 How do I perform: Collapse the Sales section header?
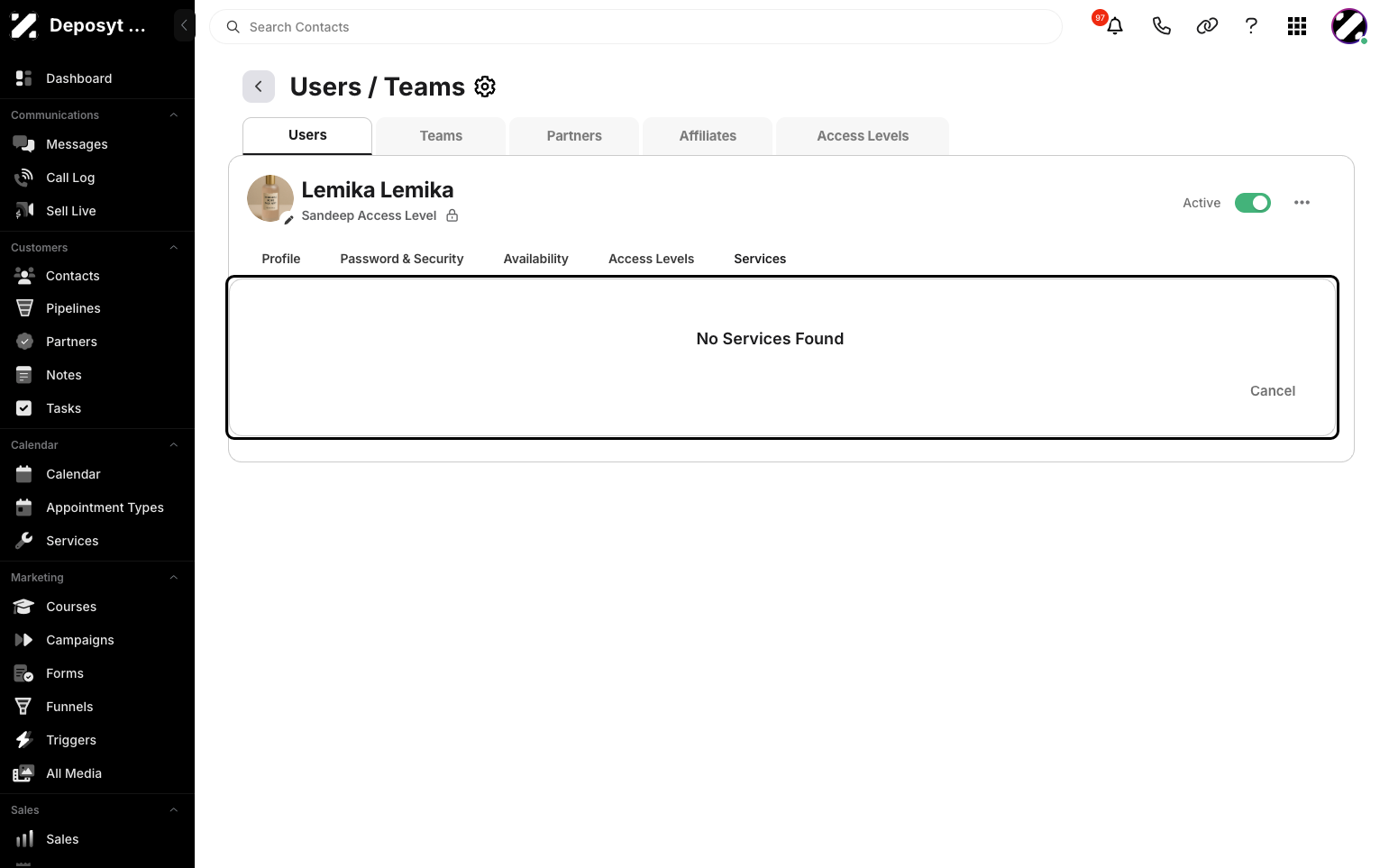click(x=174, y=810)
